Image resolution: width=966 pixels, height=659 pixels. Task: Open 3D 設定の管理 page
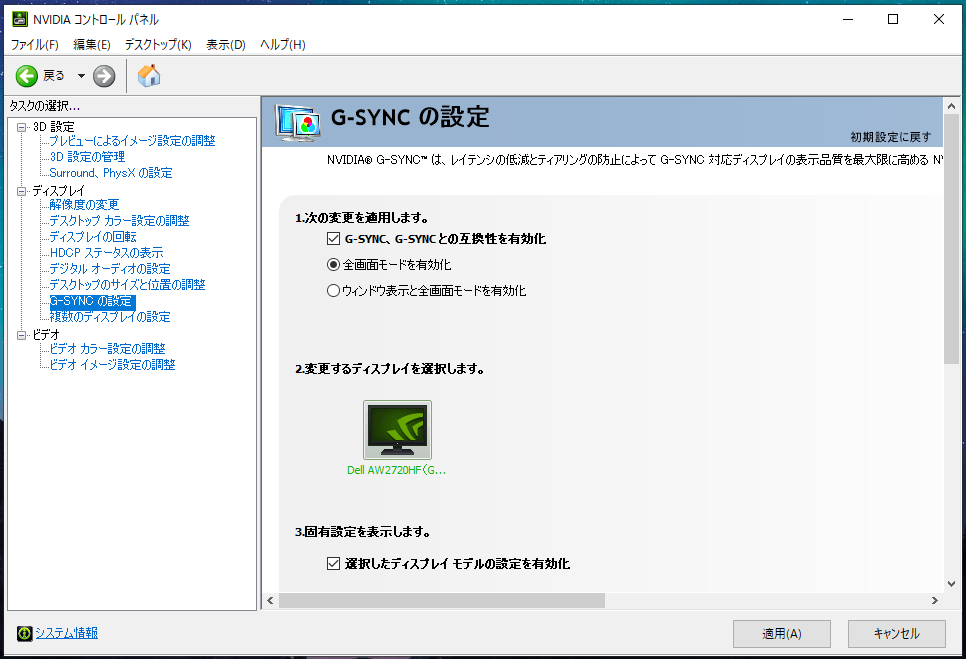tap(87, 157)
